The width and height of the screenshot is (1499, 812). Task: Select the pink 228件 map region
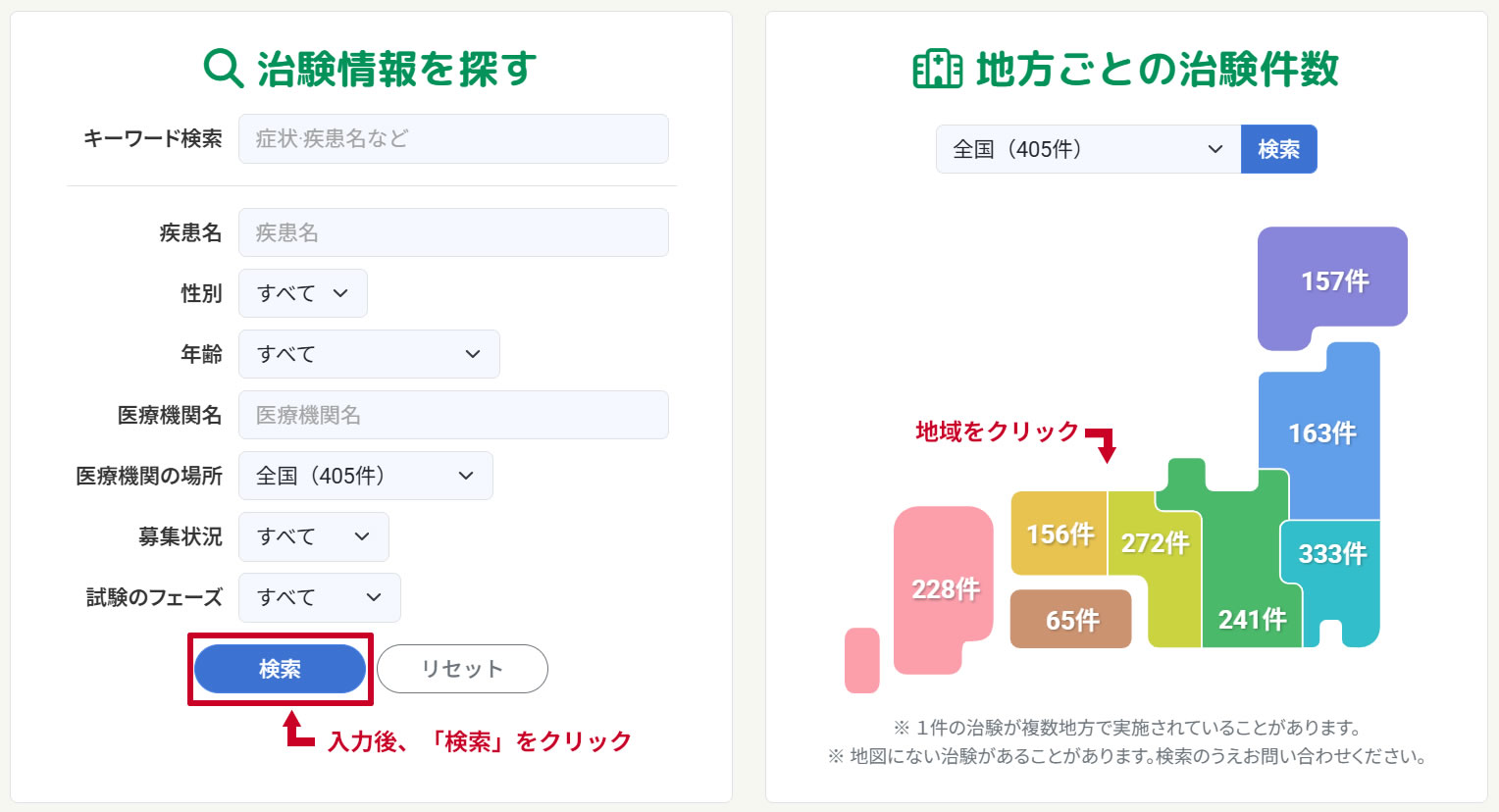[944, 588]
